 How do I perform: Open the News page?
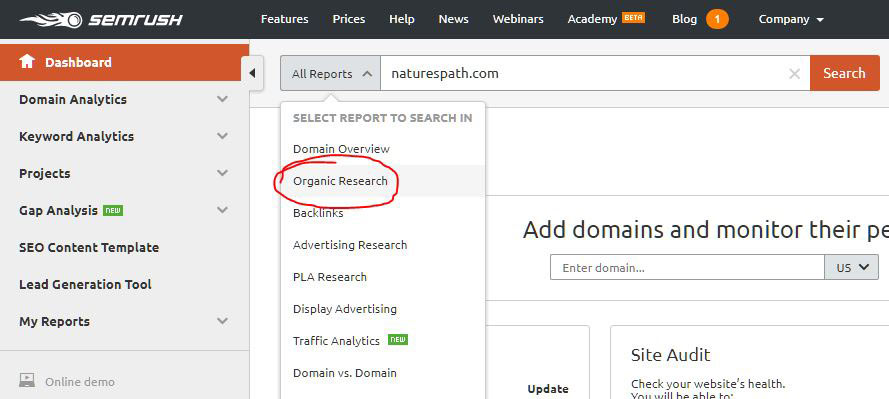coord(454,19)
